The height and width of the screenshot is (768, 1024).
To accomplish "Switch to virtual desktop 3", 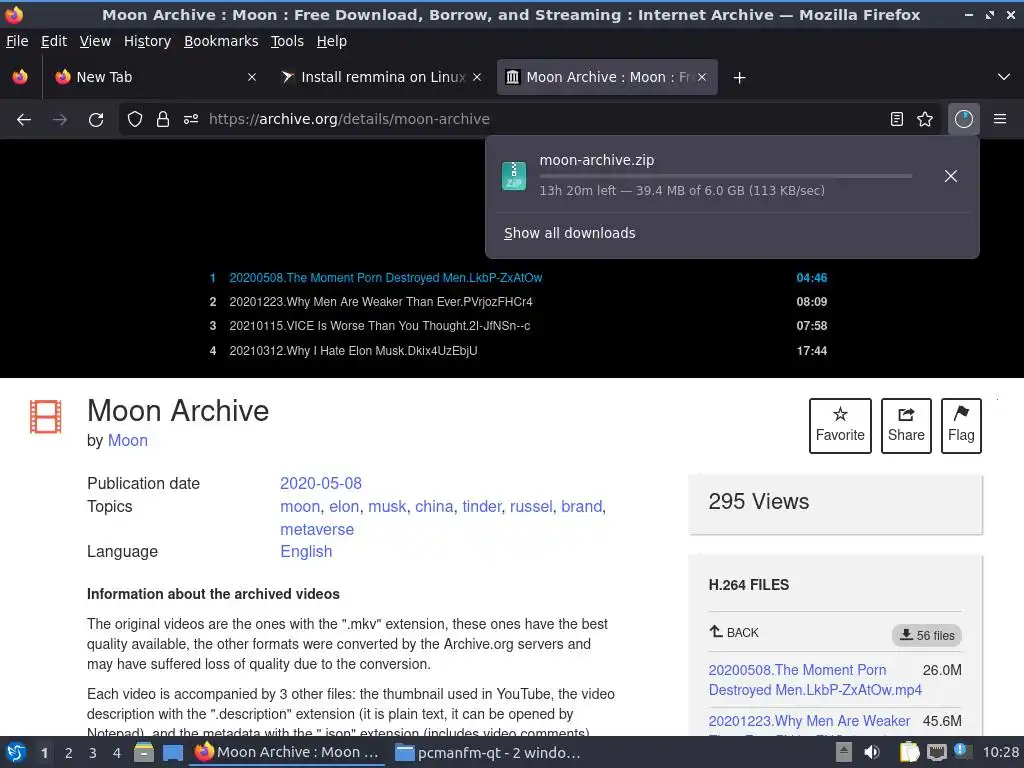I will (x=92, y=753).
